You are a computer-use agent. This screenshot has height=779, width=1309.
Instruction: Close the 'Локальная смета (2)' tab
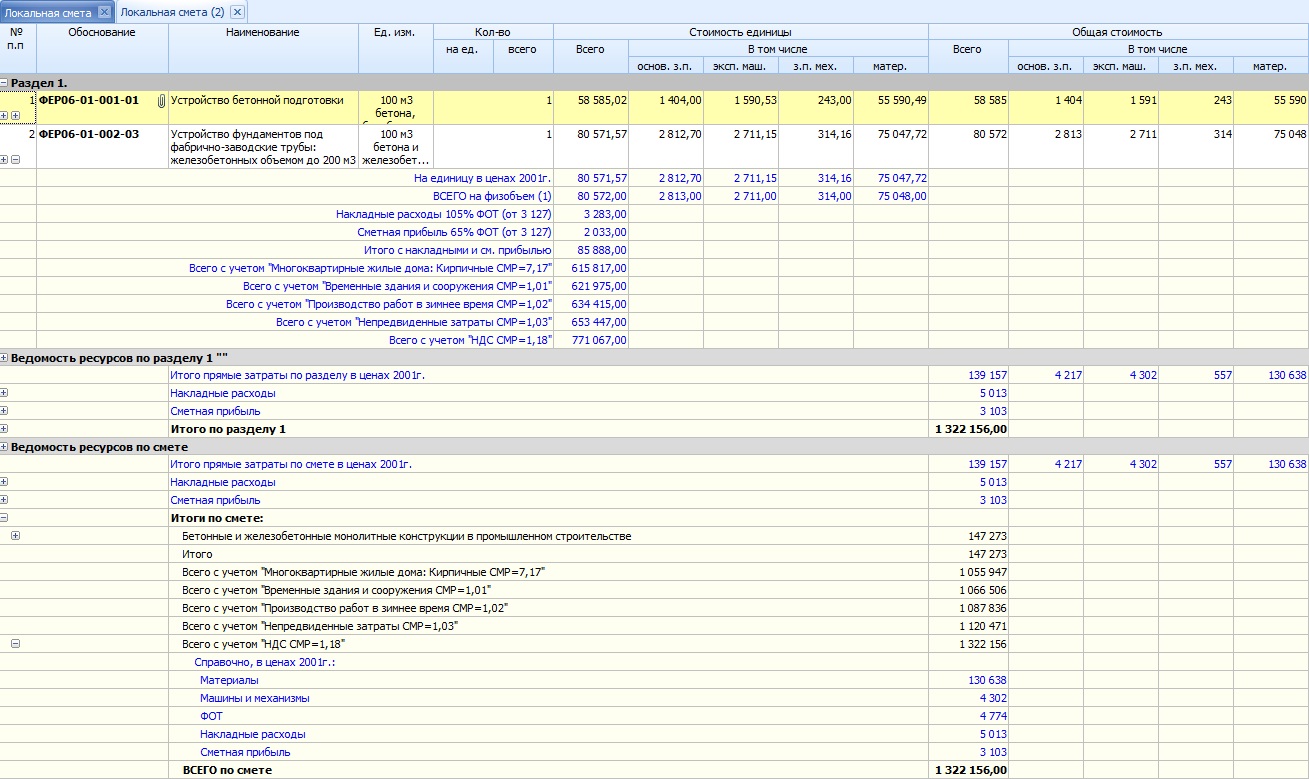(236, 12)
